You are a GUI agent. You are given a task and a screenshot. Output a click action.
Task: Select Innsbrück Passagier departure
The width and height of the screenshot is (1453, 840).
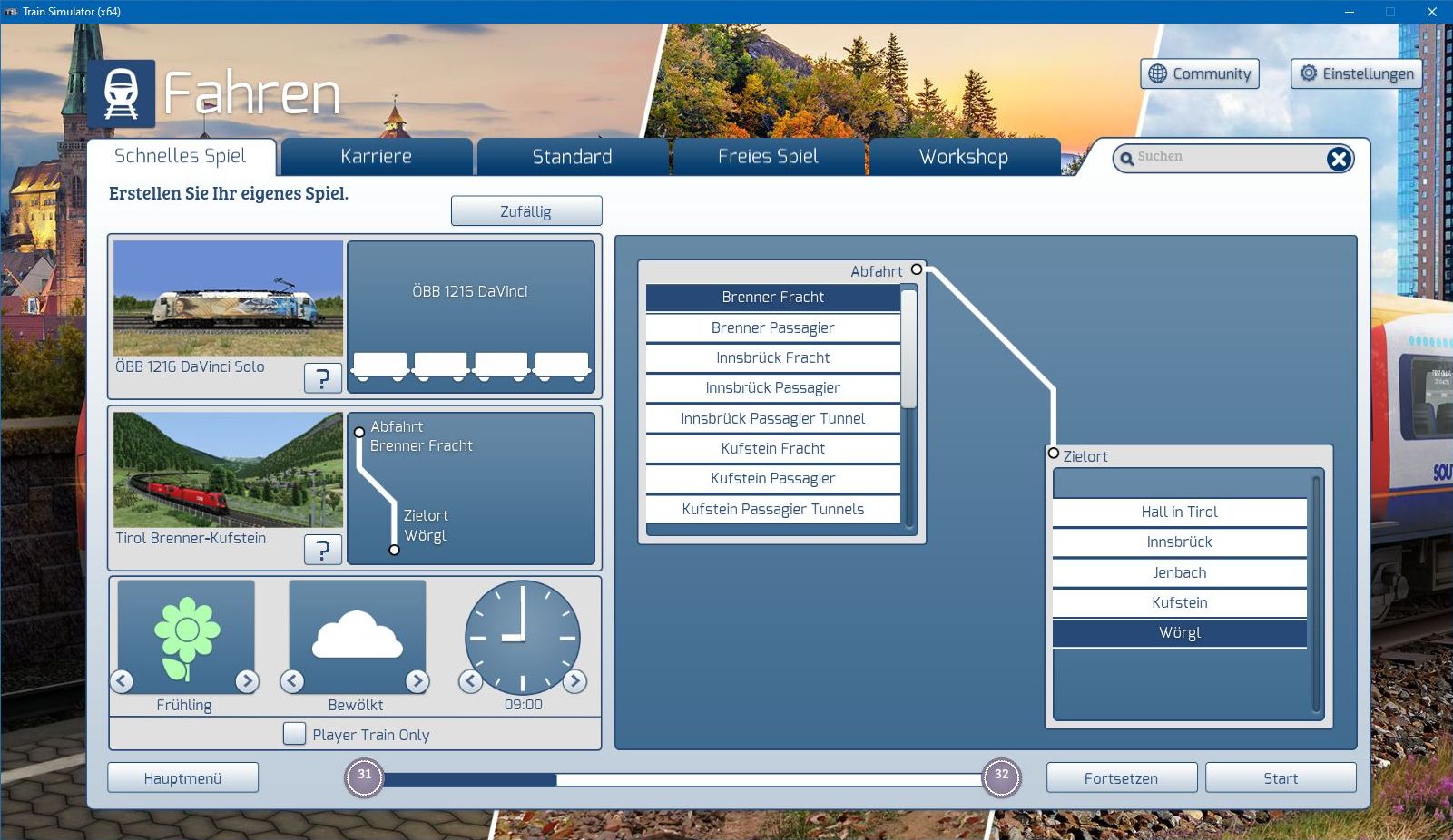coord(773,388)
